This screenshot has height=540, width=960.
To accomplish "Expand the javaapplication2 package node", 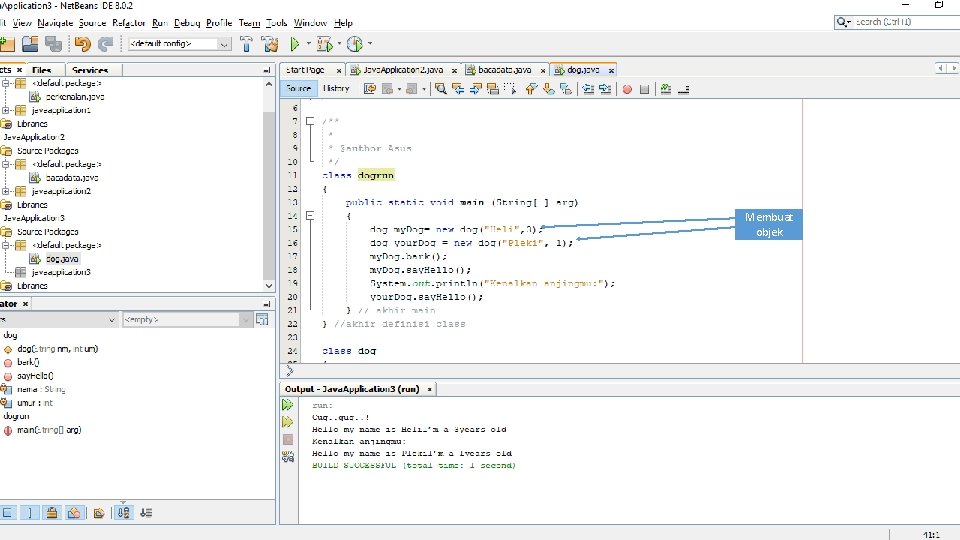I will point(6,191).
